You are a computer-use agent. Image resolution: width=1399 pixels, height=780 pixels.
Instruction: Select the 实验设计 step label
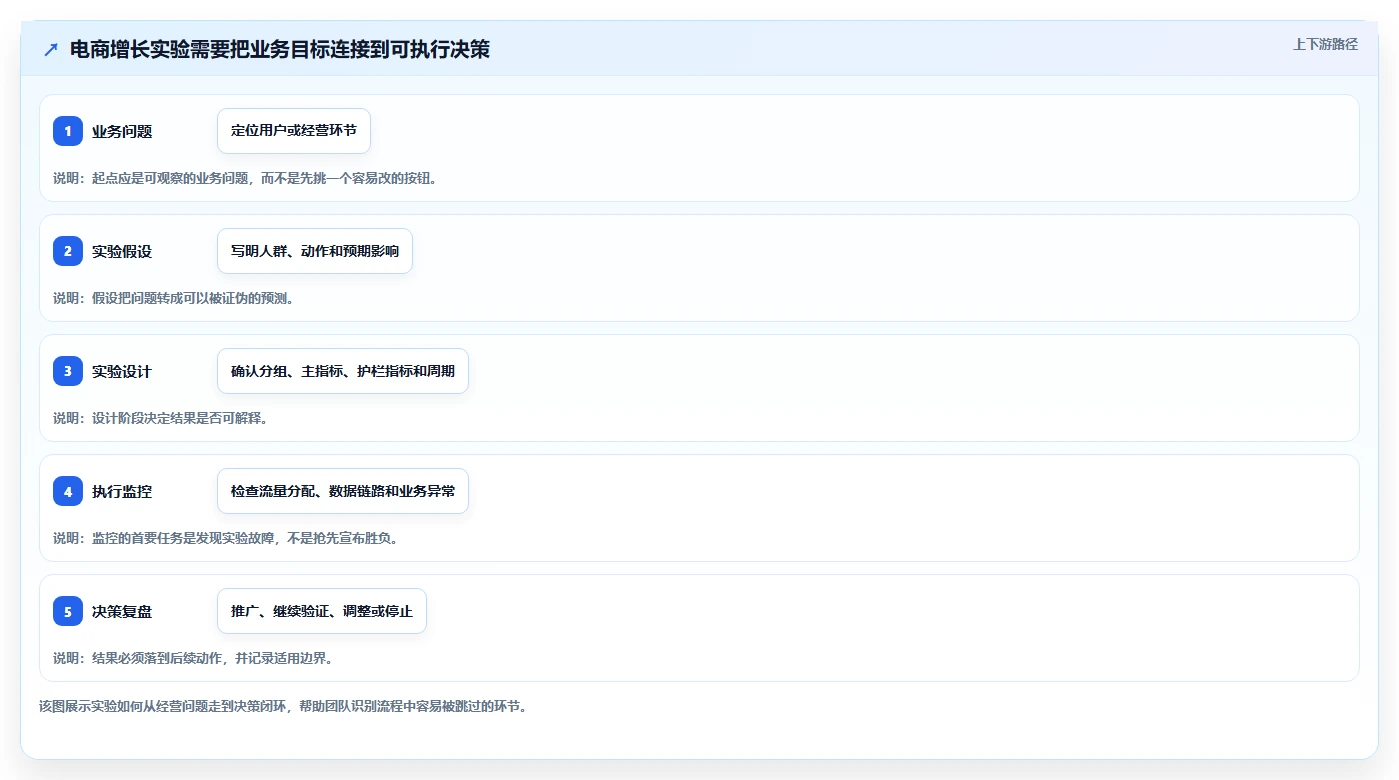click(122, 371)
